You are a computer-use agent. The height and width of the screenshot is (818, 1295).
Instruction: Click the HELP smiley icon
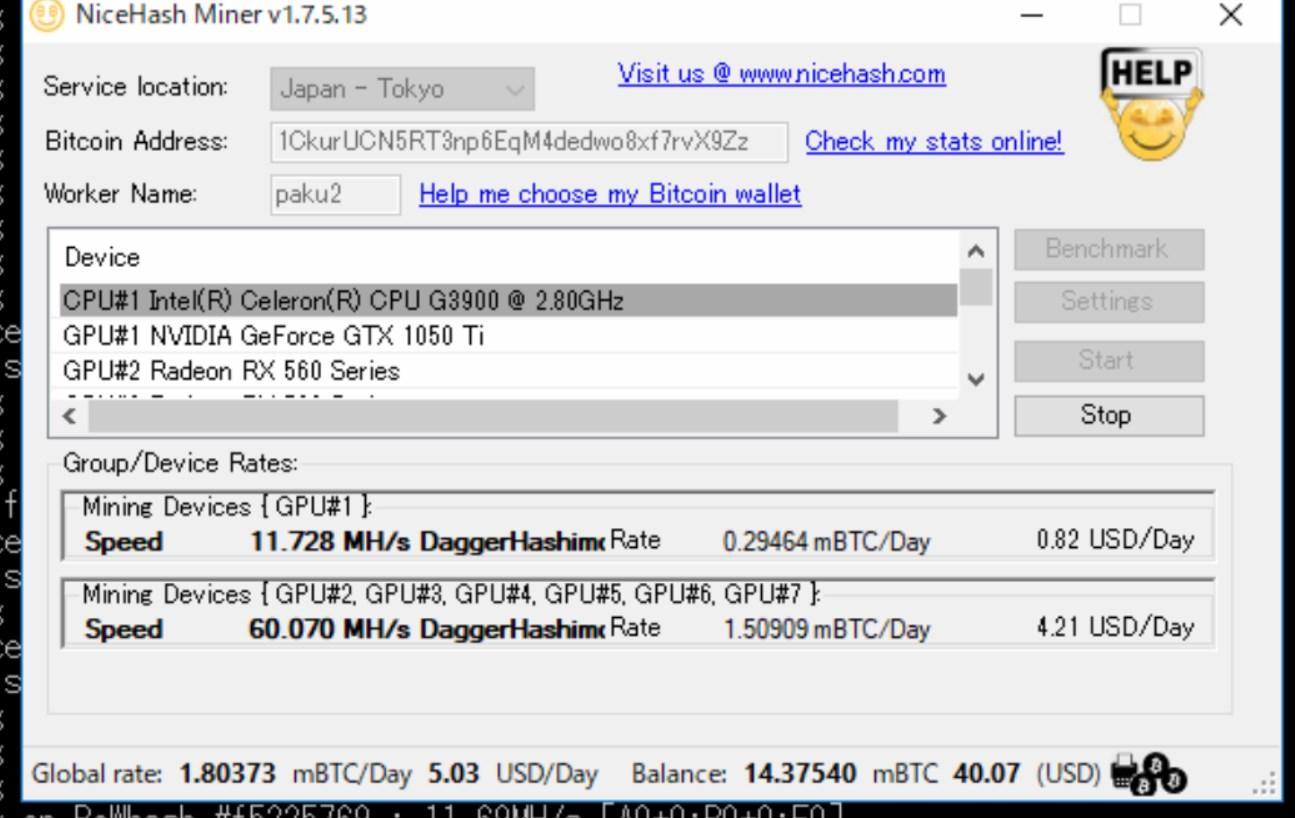click(1150, 106)
